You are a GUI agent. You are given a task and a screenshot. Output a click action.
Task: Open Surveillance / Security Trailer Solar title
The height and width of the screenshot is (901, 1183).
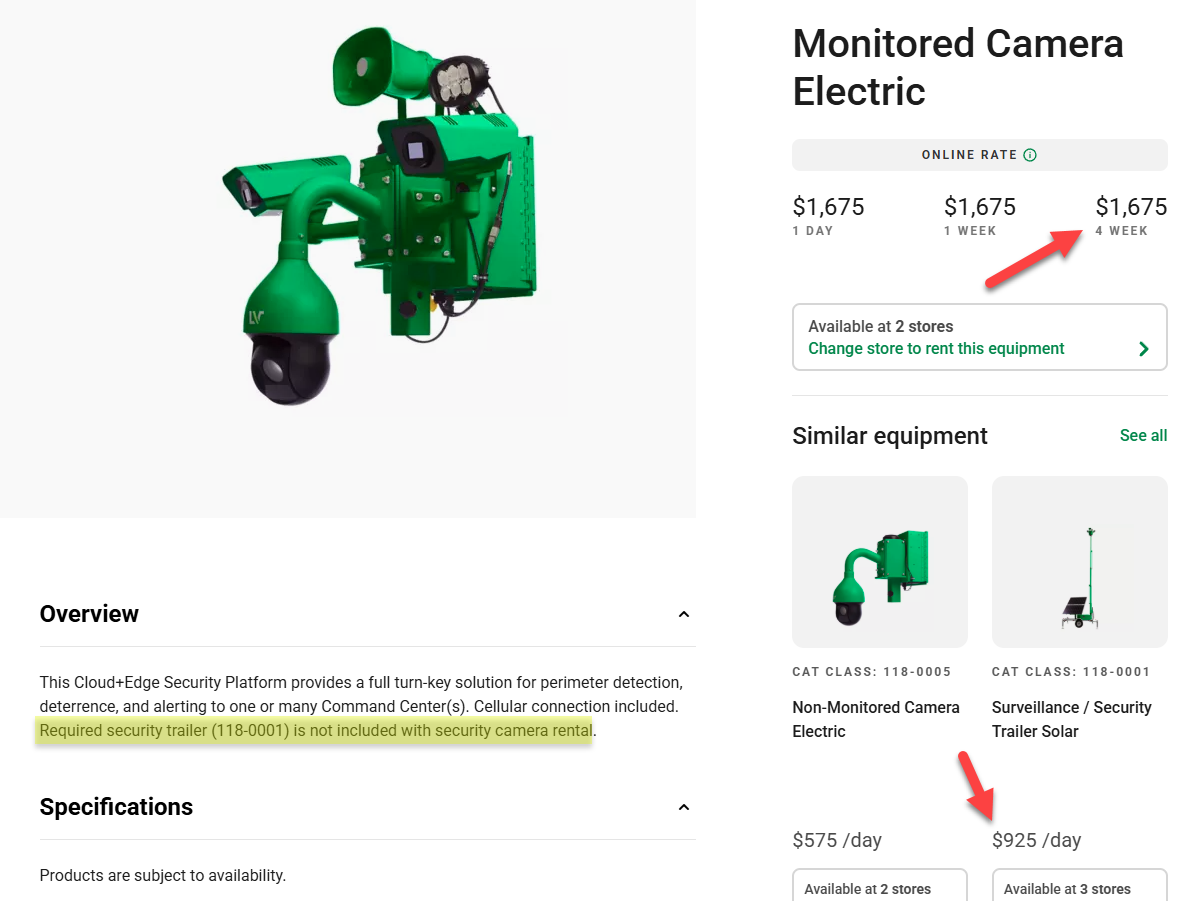tap(1071, 719)
